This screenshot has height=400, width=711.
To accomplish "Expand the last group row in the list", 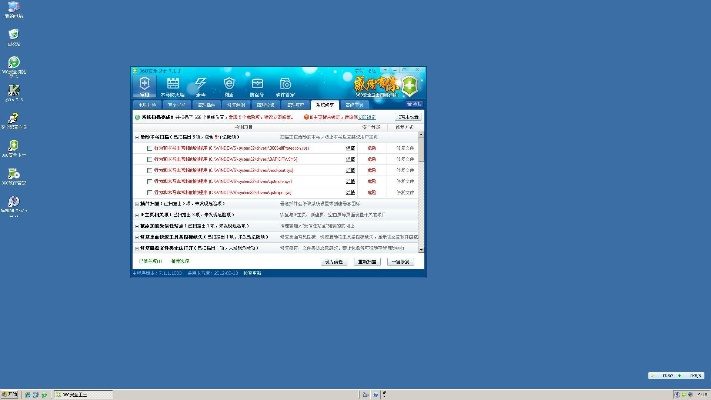I will tap(136, 247).
